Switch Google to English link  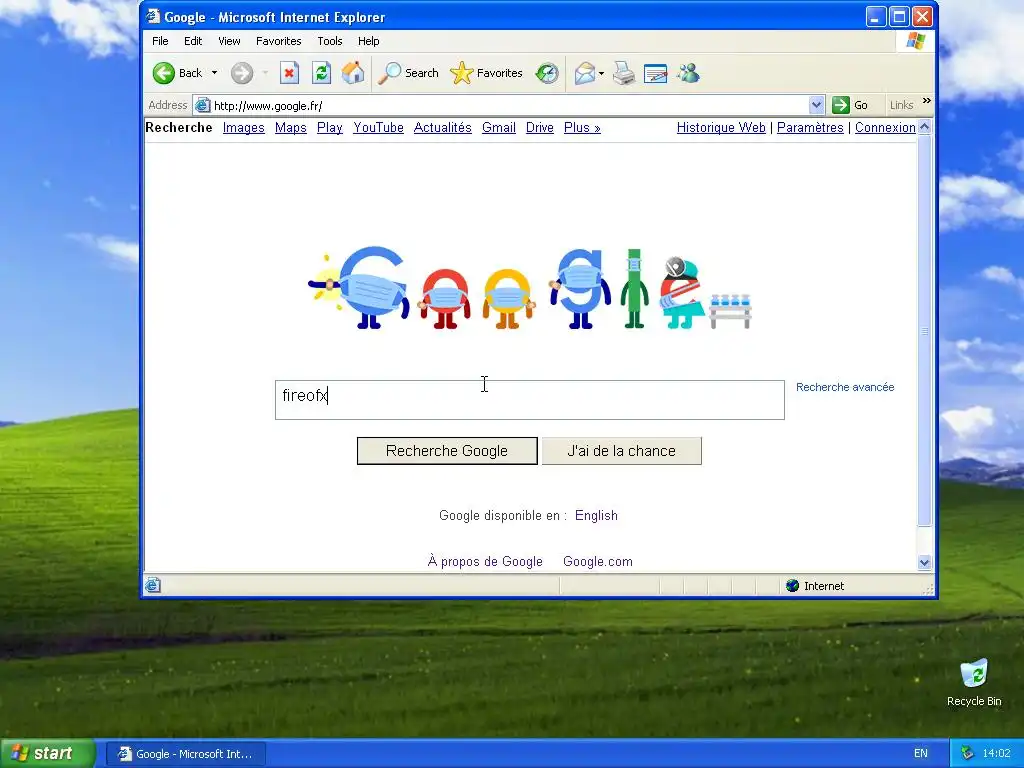click(596, 515)
